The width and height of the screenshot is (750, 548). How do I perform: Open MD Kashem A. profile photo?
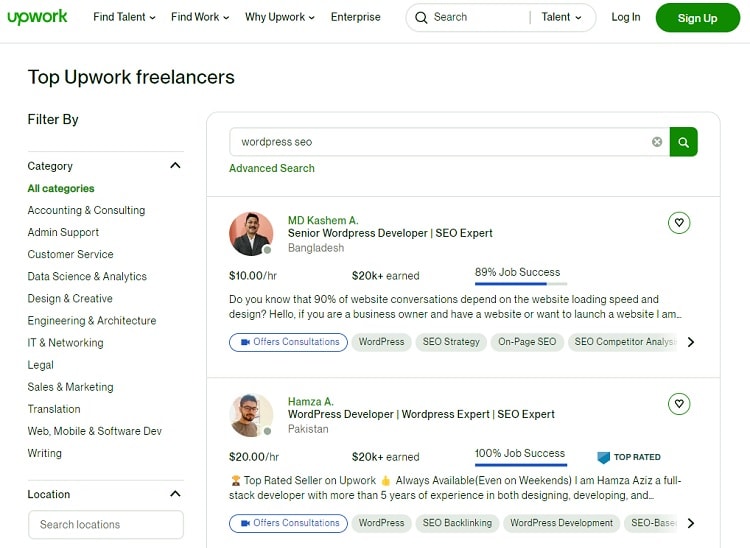(x=251, y=234)
